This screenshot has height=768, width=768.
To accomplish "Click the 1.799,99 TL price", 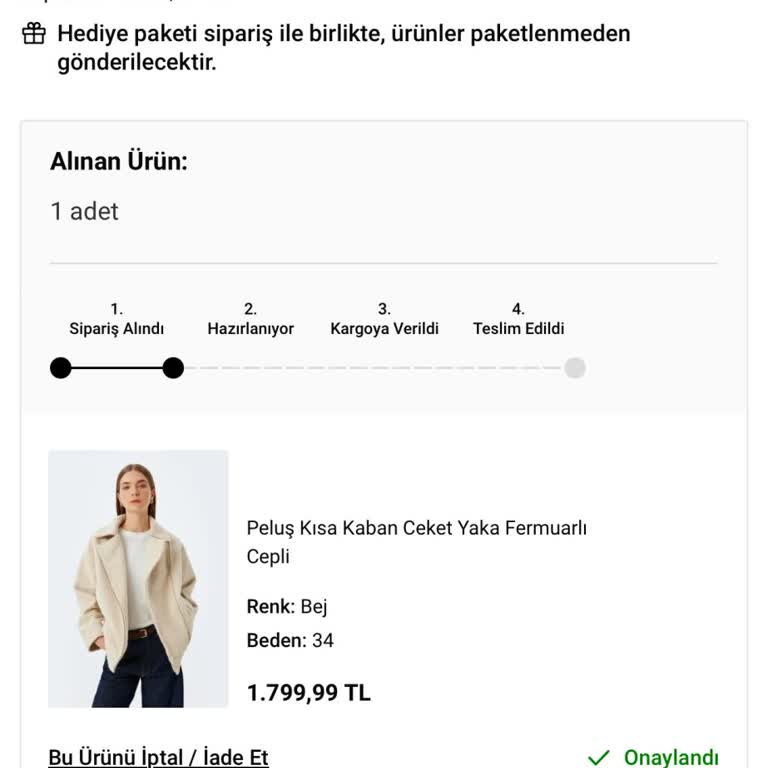I will 308,693.
